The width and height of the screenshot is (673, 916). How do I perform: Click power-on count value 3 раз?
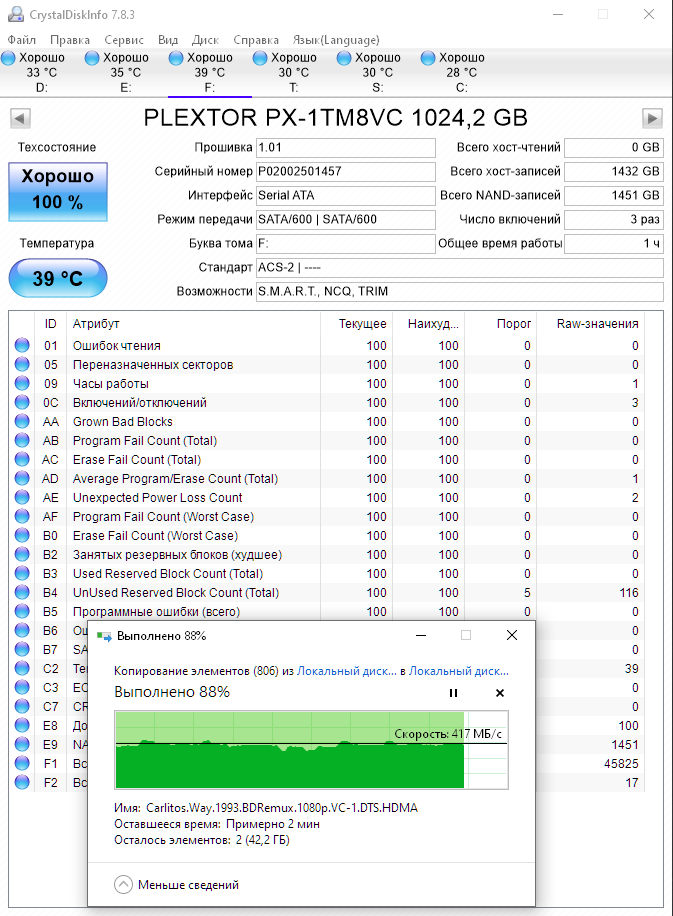(614, 220)
